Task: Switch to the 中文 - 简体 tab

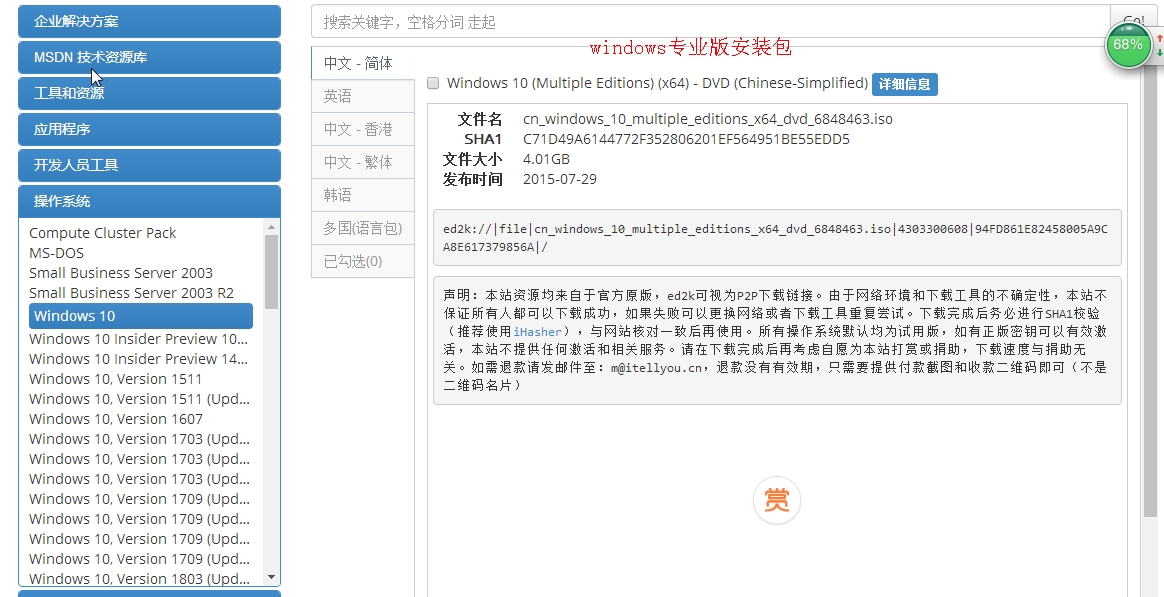Action: pyautogui.click(x=362, y=63)
